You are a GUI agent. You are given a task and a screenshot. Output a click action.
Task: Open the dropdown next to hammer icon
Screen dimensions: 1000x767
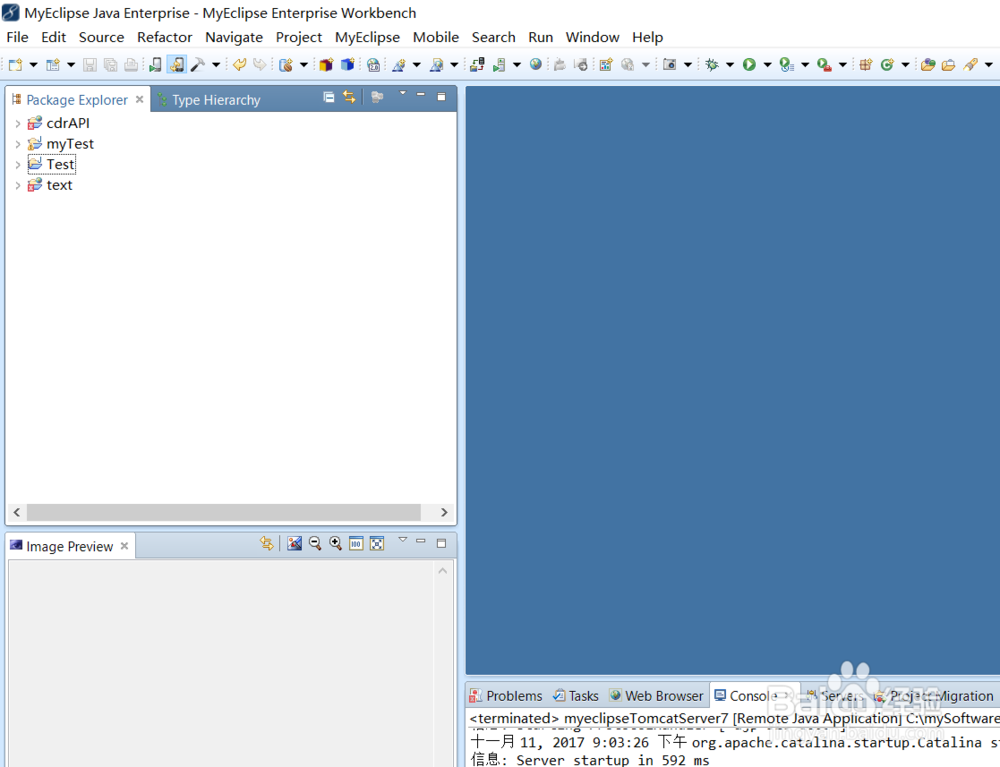[216, 64]
